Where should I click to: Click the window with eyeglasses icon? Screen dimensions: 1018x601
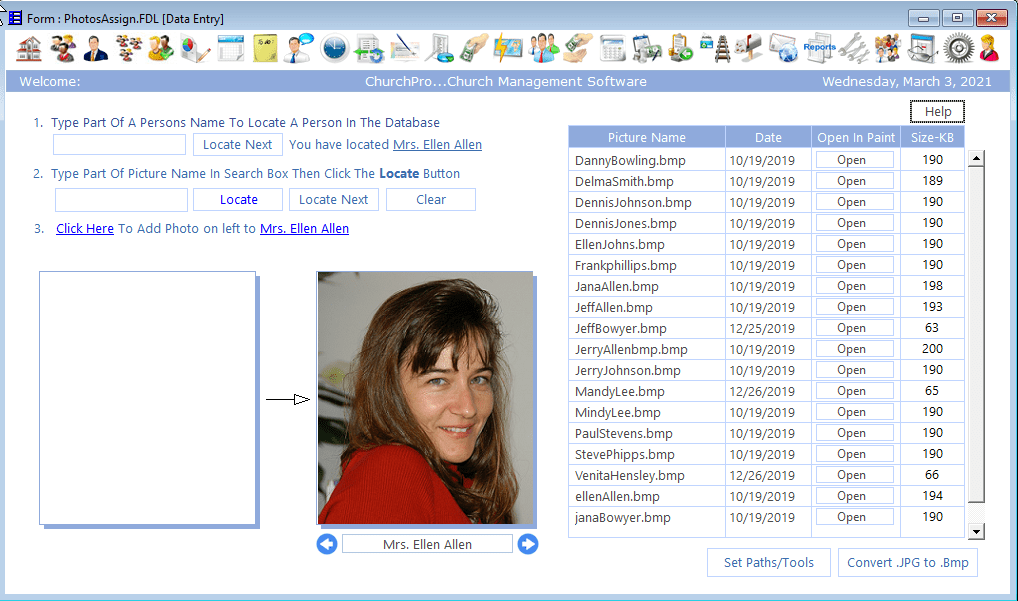click(x=923, y=49)
